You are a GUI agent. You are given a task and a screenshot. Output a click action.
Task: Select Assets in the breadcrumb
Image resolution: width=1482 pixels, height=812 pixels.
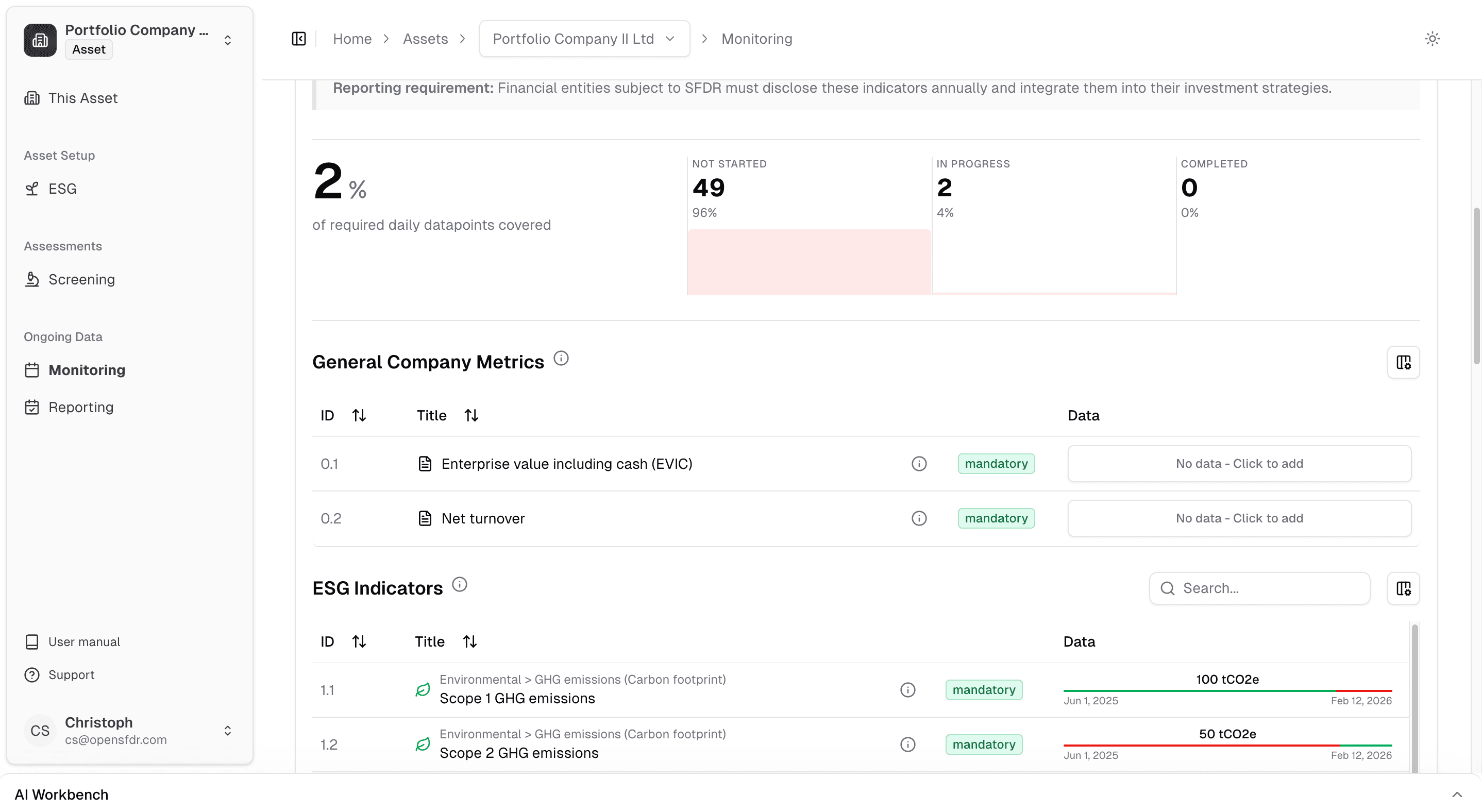(x=425, y=39)
